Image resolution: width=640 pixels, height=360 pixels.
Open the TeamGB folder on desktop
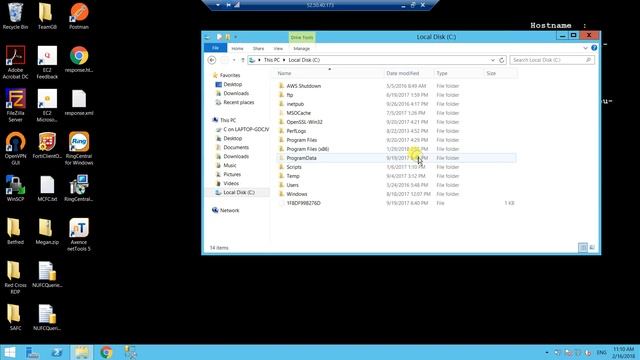47,16
